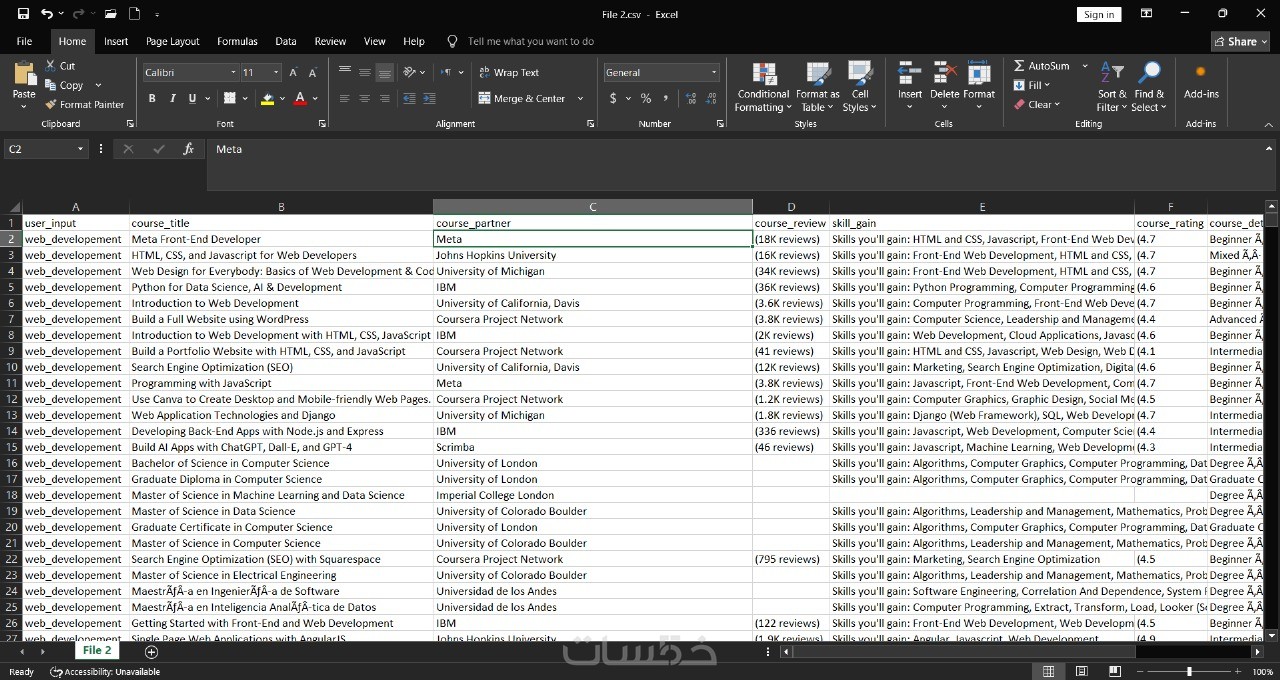Click the Insert Function fx icon
The height and width of the screenshot is (680, 1280).
pyautogui.click(x=188, y=149)
